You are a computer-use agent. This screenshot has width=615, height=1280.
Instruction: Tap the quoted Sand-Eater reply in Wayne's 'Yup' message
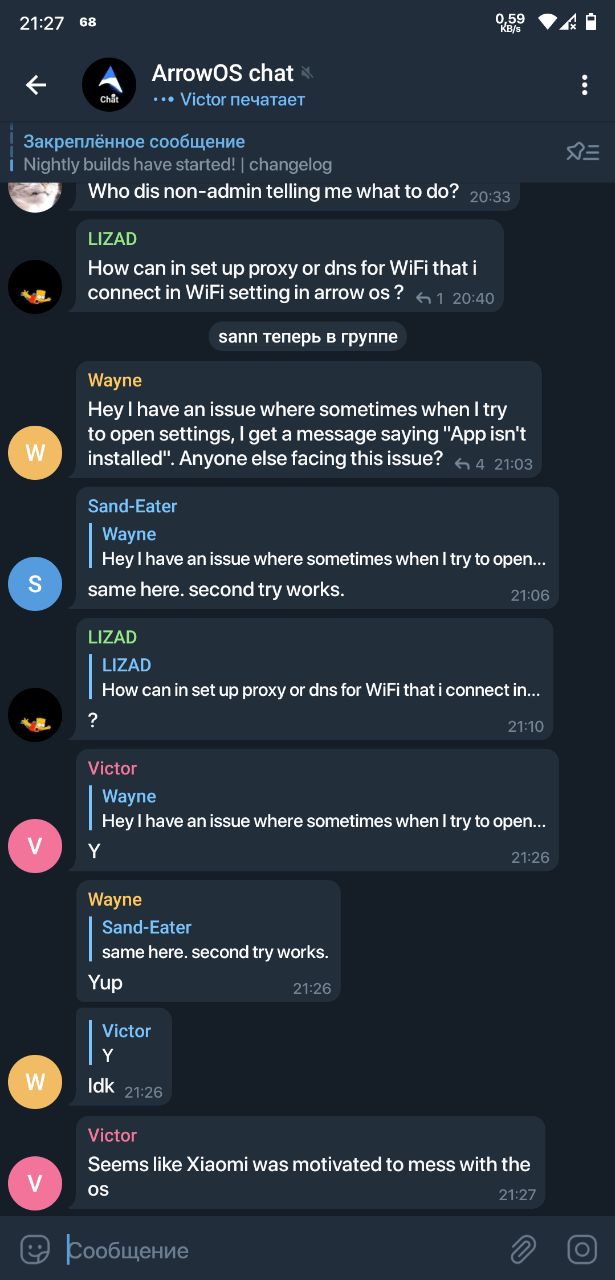coord(213,939)
